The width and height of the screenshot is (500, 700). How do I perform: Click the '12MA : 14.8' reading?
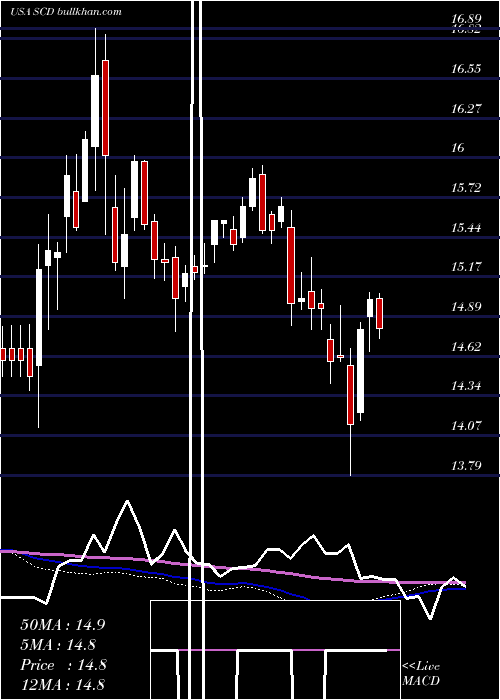click(63, 685)
